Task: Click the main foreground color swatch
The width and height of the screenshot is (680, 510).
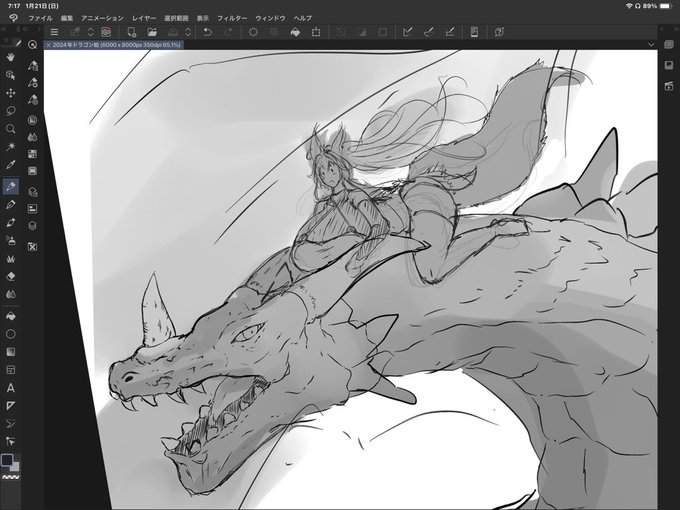Action: click(7, 460)
